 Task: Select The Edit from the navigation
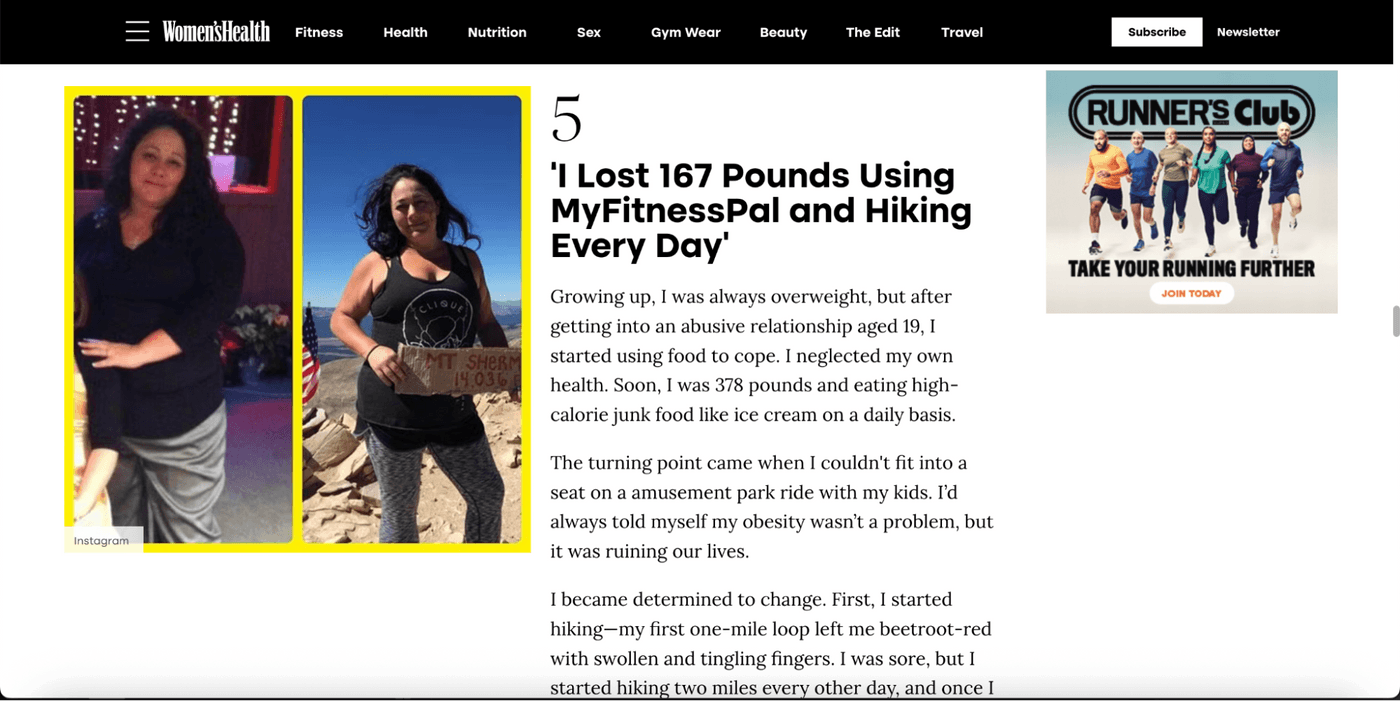[x=873, y=32]
